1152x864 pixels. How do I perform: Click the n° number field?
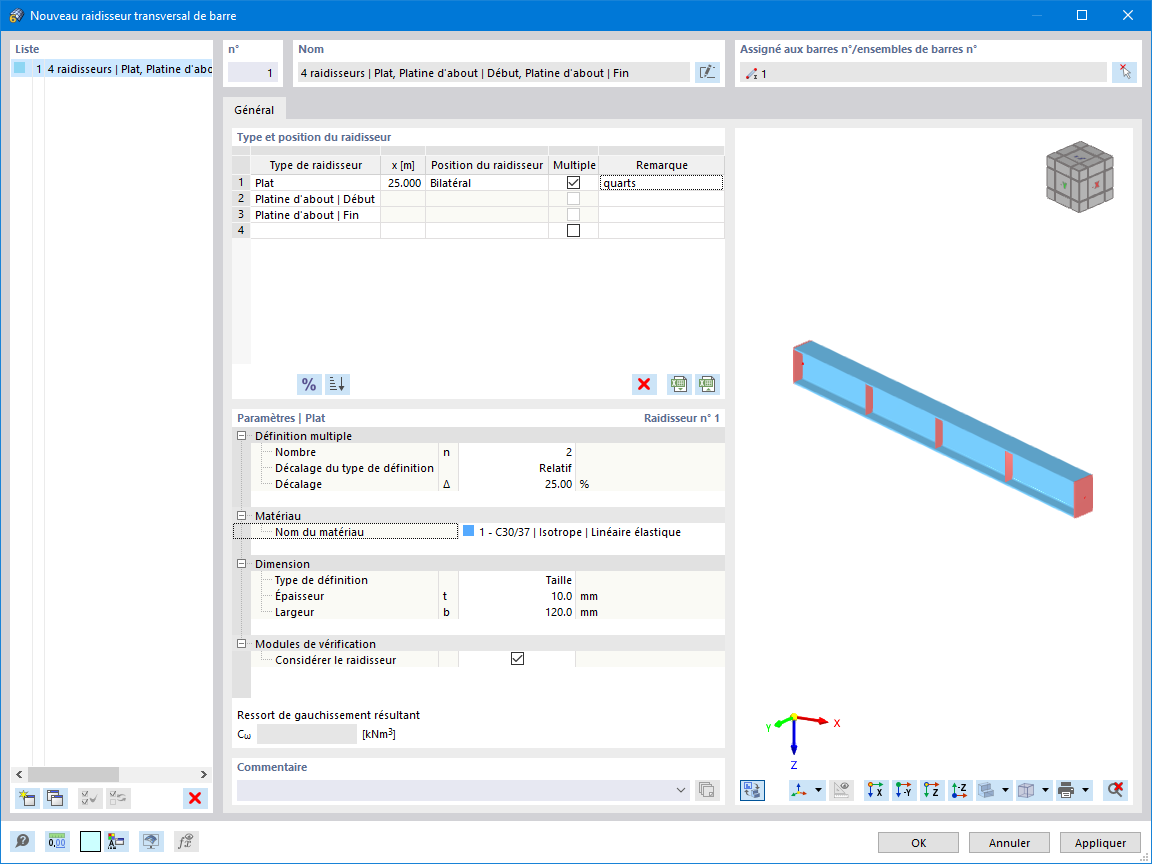coord(253,73)
